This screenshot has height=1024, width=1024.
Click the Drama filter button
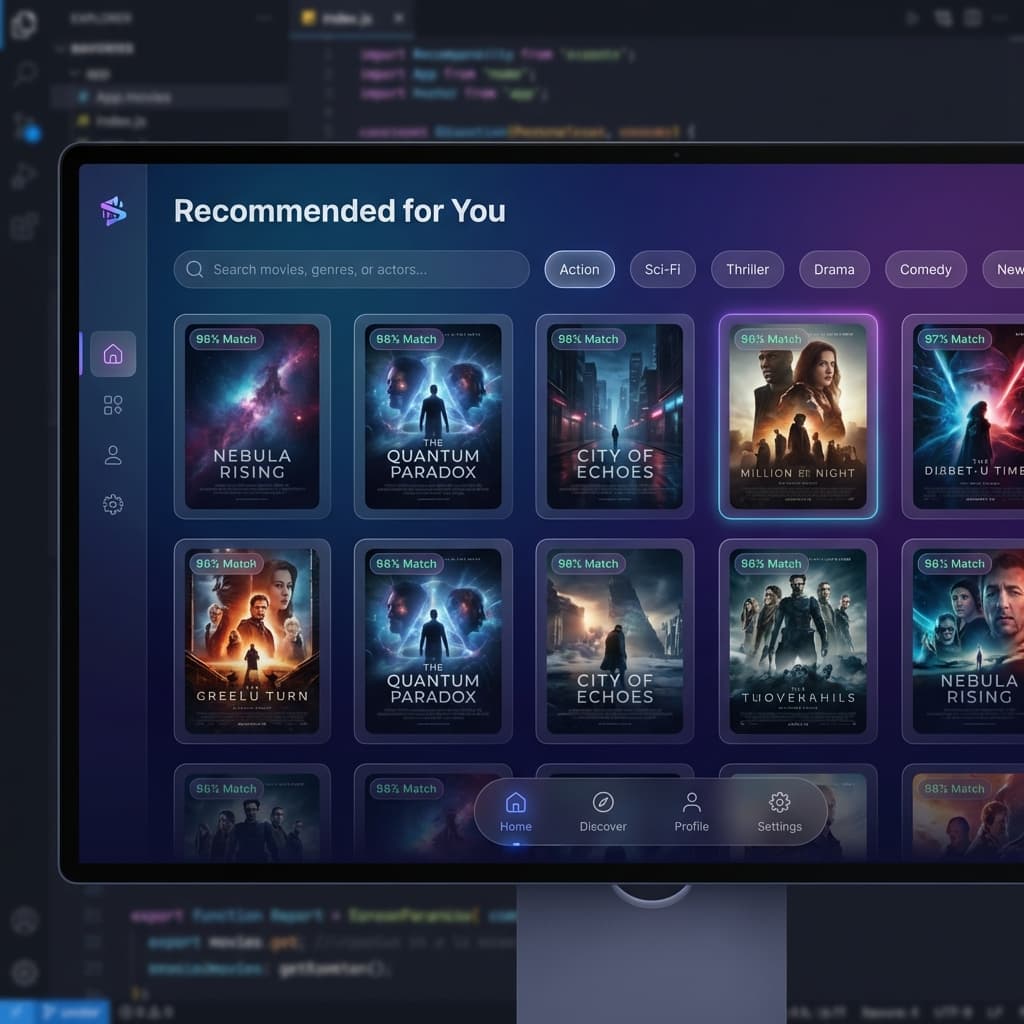click(834, 269)
